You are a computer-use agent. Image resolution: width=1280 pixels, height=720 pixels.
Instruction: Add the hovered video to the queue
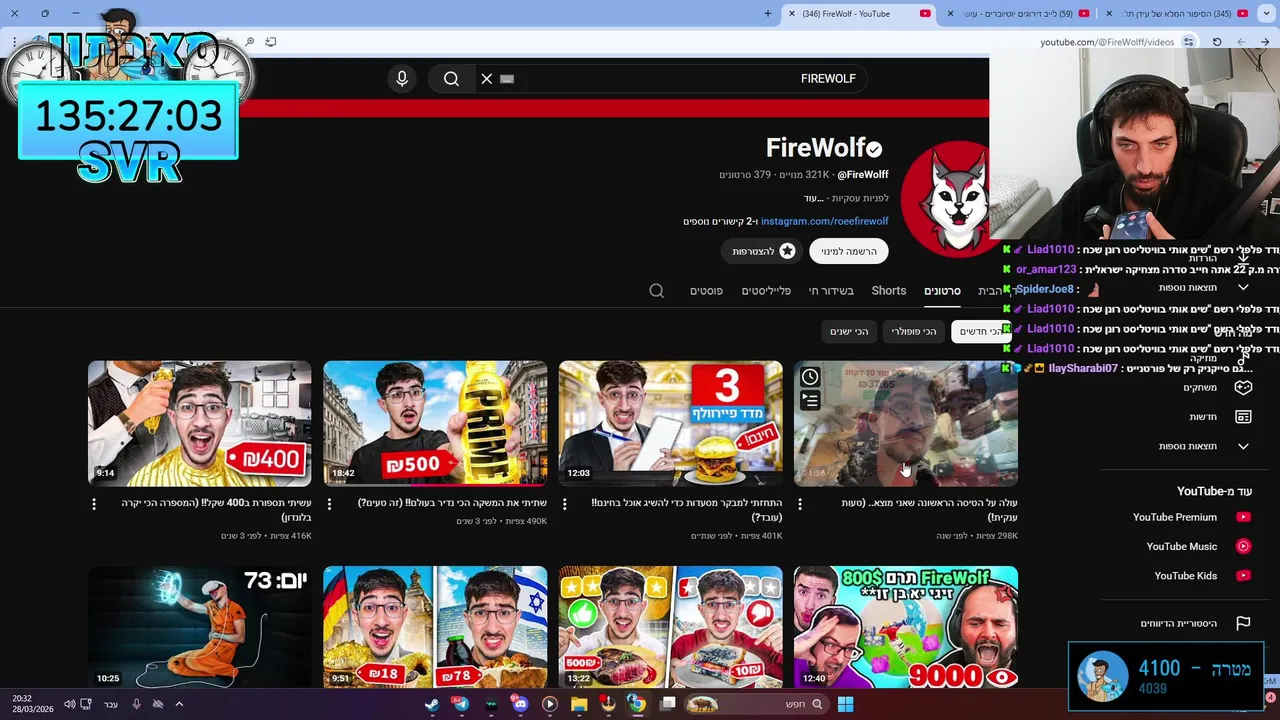810,401
